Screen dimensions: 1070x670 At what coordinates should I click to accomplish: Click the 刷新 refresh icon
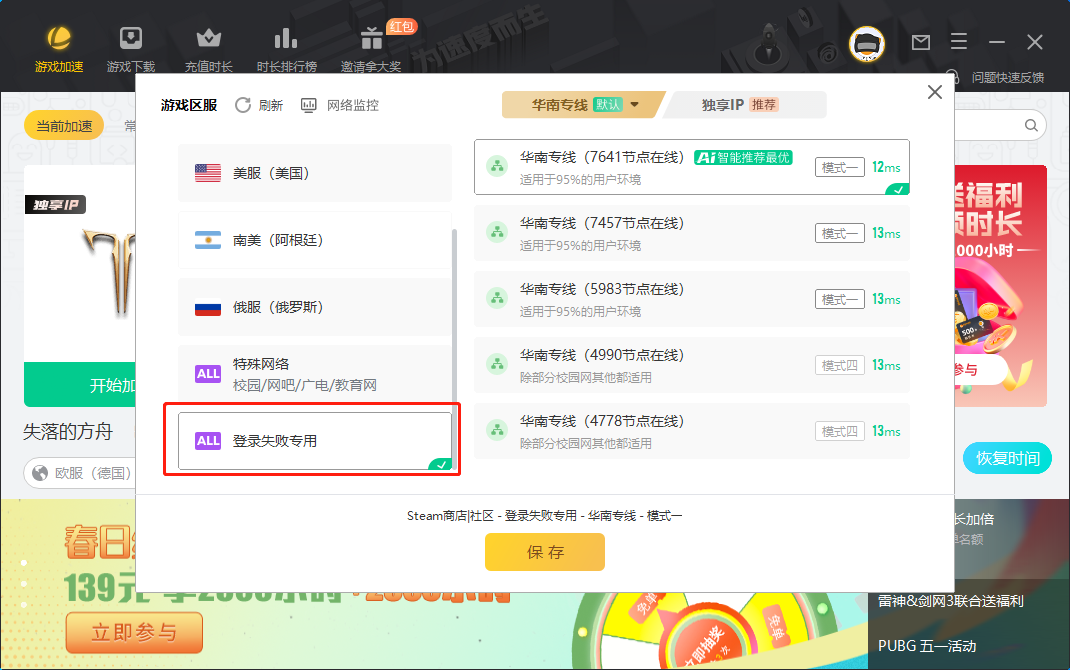tap(243, 105)
